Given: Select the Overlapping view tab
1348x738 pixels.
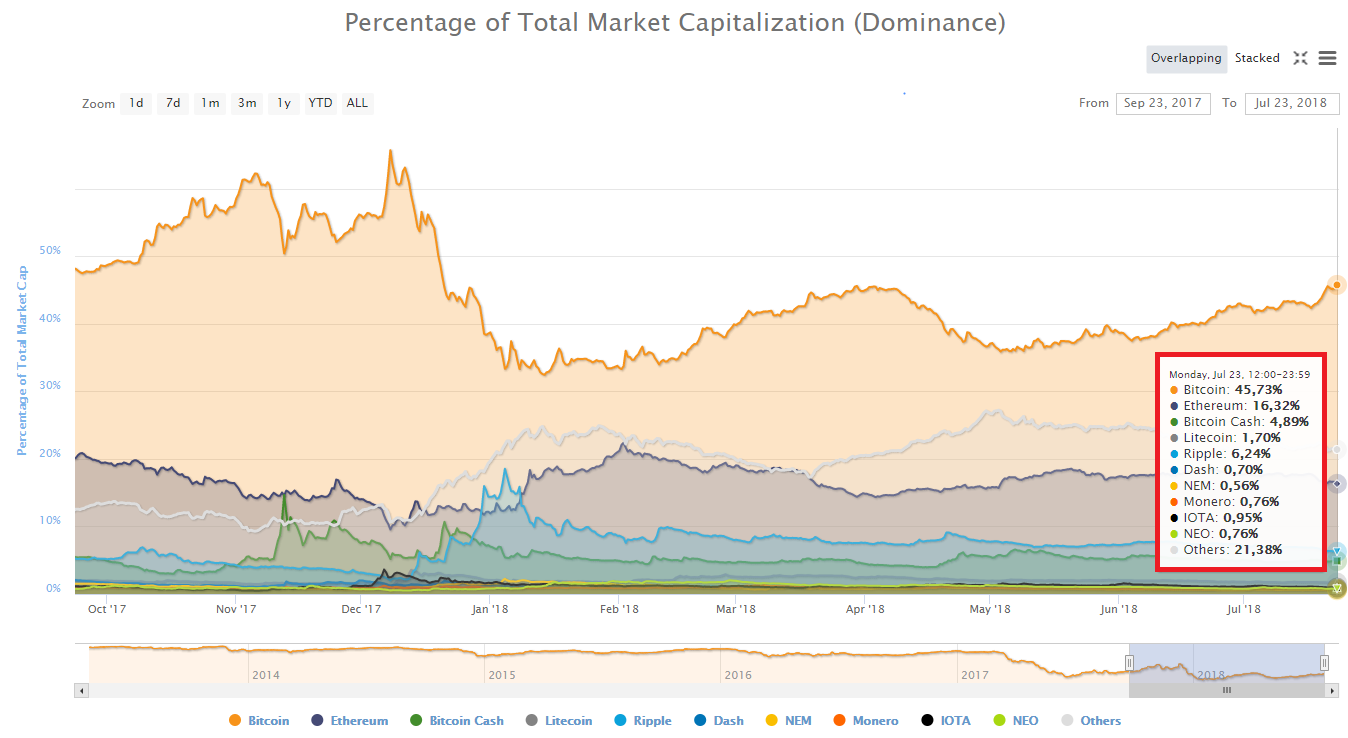Looking at the screenshot, I should click(1186, 58).
